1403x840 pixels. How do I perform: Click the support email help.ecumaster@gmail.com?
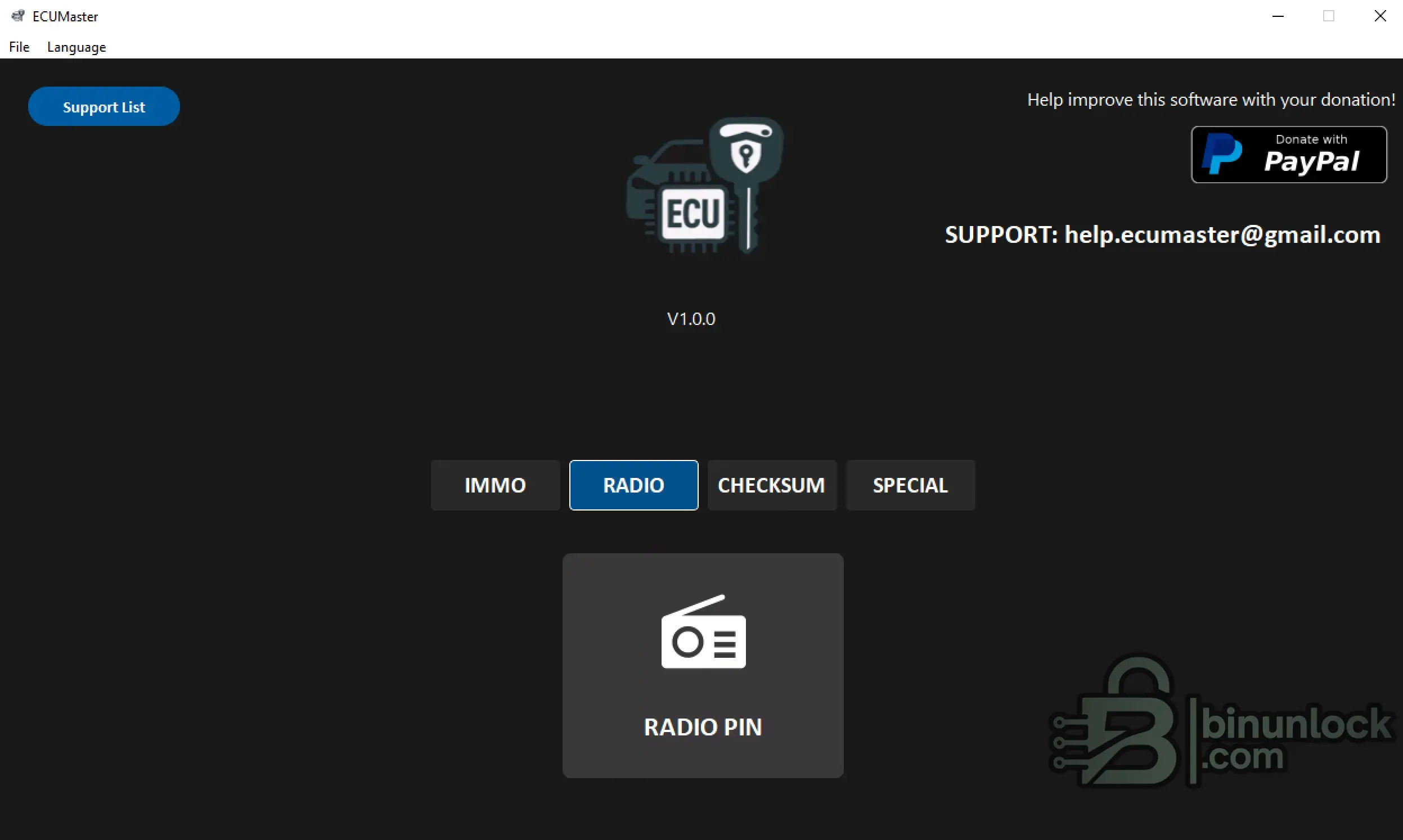pyautogui.click(x=1222, y=234)
